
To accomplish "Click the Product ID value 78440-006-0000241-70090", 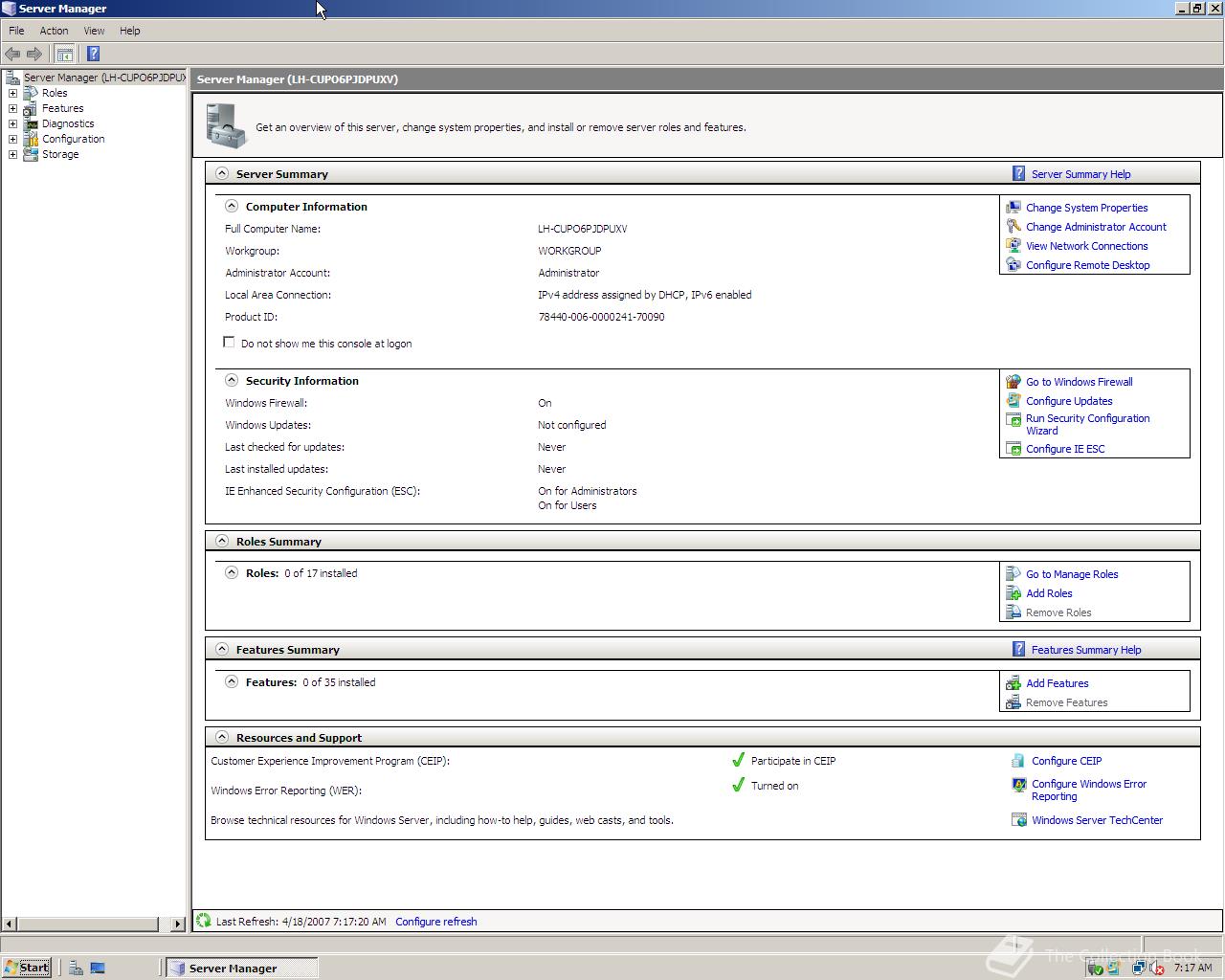I will [601, 317].
